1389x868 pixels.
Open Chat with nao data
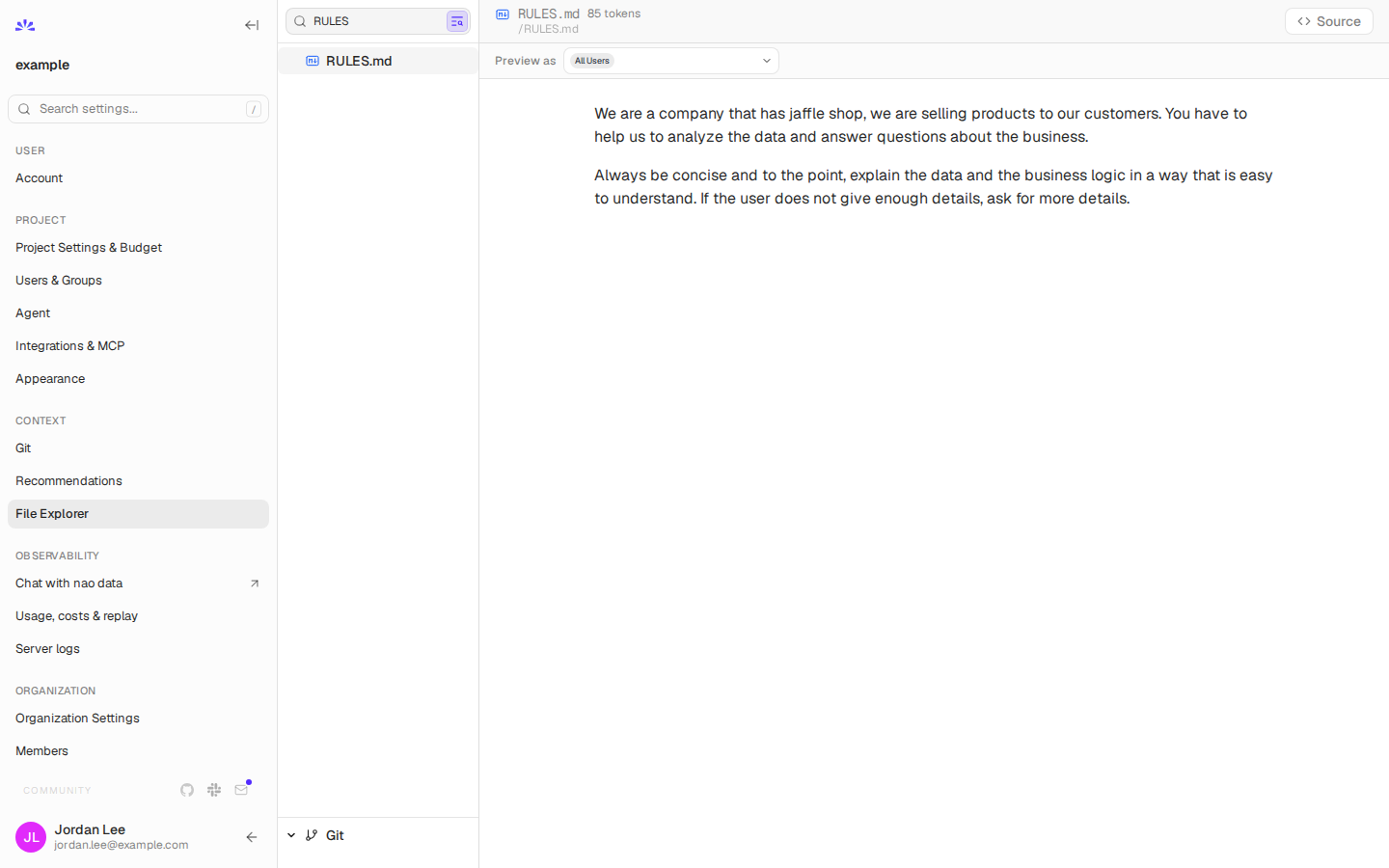pos(138,583)
